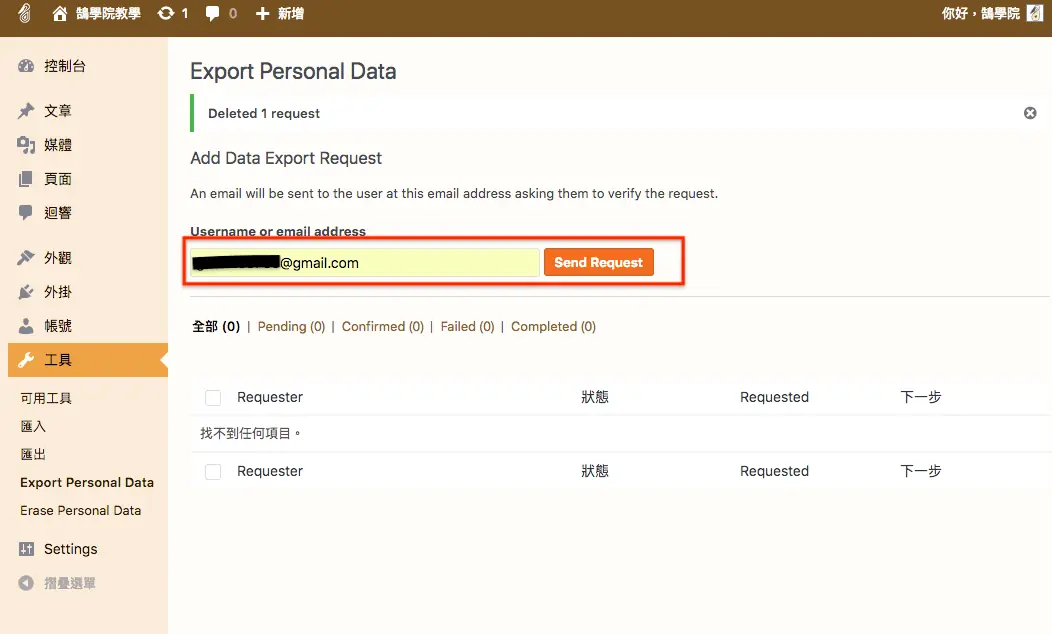Open Export Personal Data in the sidebar
The height and width of the screenshot is (634, 1052).
(x=87, y=482)
